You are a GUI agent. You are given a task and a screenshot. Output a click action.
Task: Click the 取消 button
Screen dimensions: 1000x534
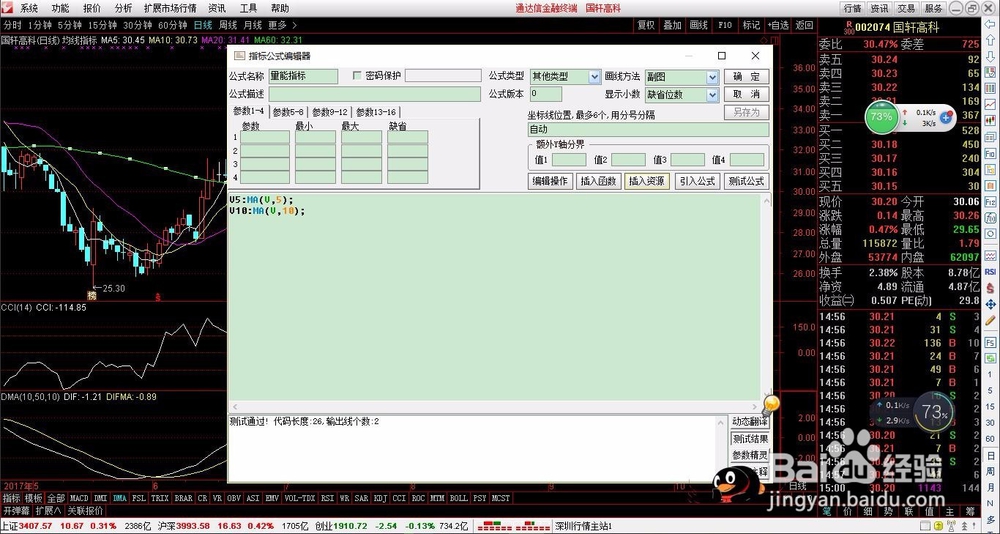click(746, 94)
